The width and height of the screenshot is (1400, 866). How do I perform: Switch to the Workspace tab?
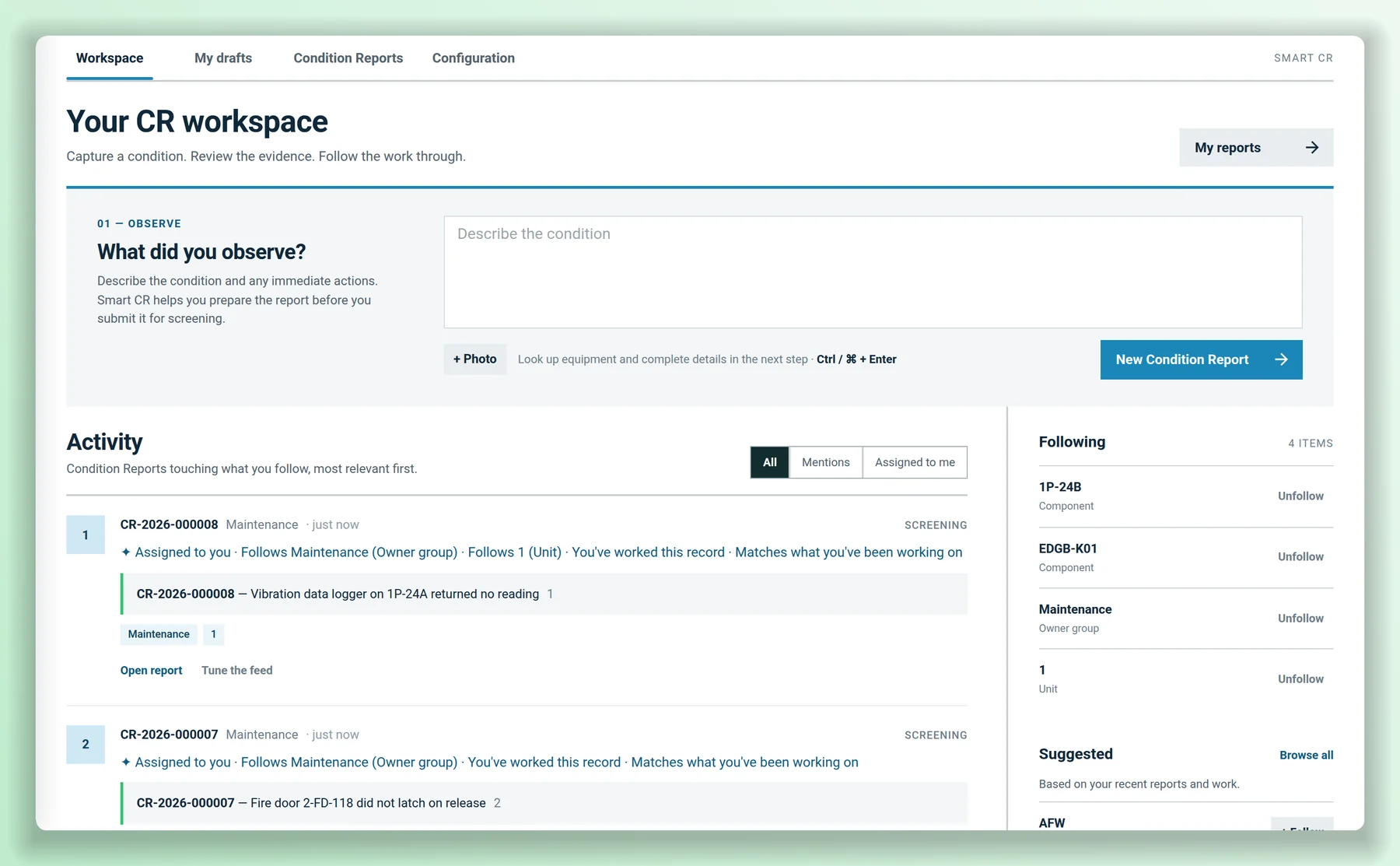[x=110, y=58]
